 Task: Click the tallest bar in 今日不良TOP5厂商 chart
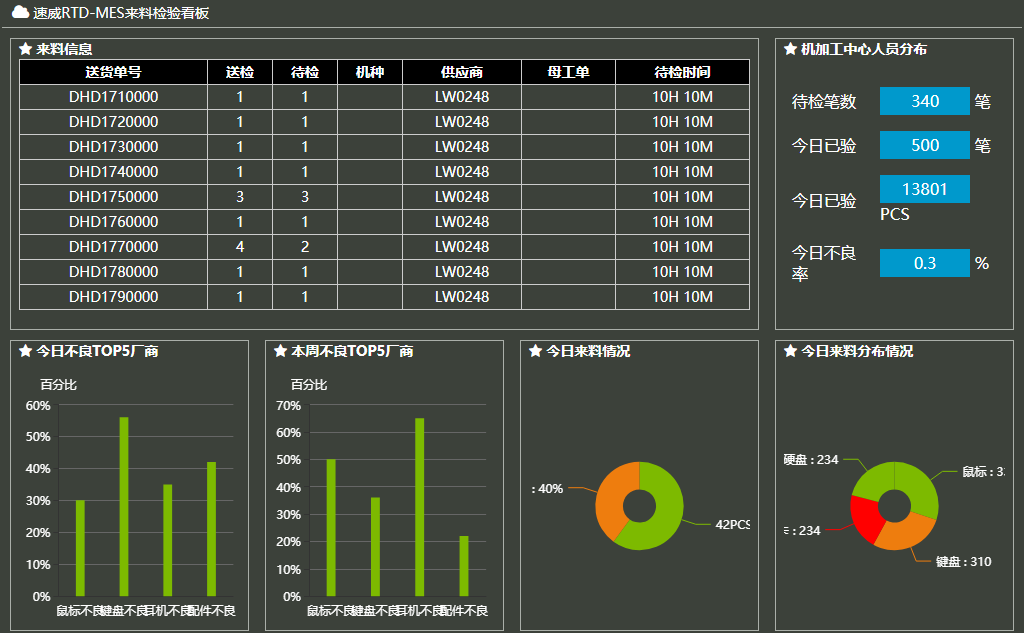coord(124,506)
